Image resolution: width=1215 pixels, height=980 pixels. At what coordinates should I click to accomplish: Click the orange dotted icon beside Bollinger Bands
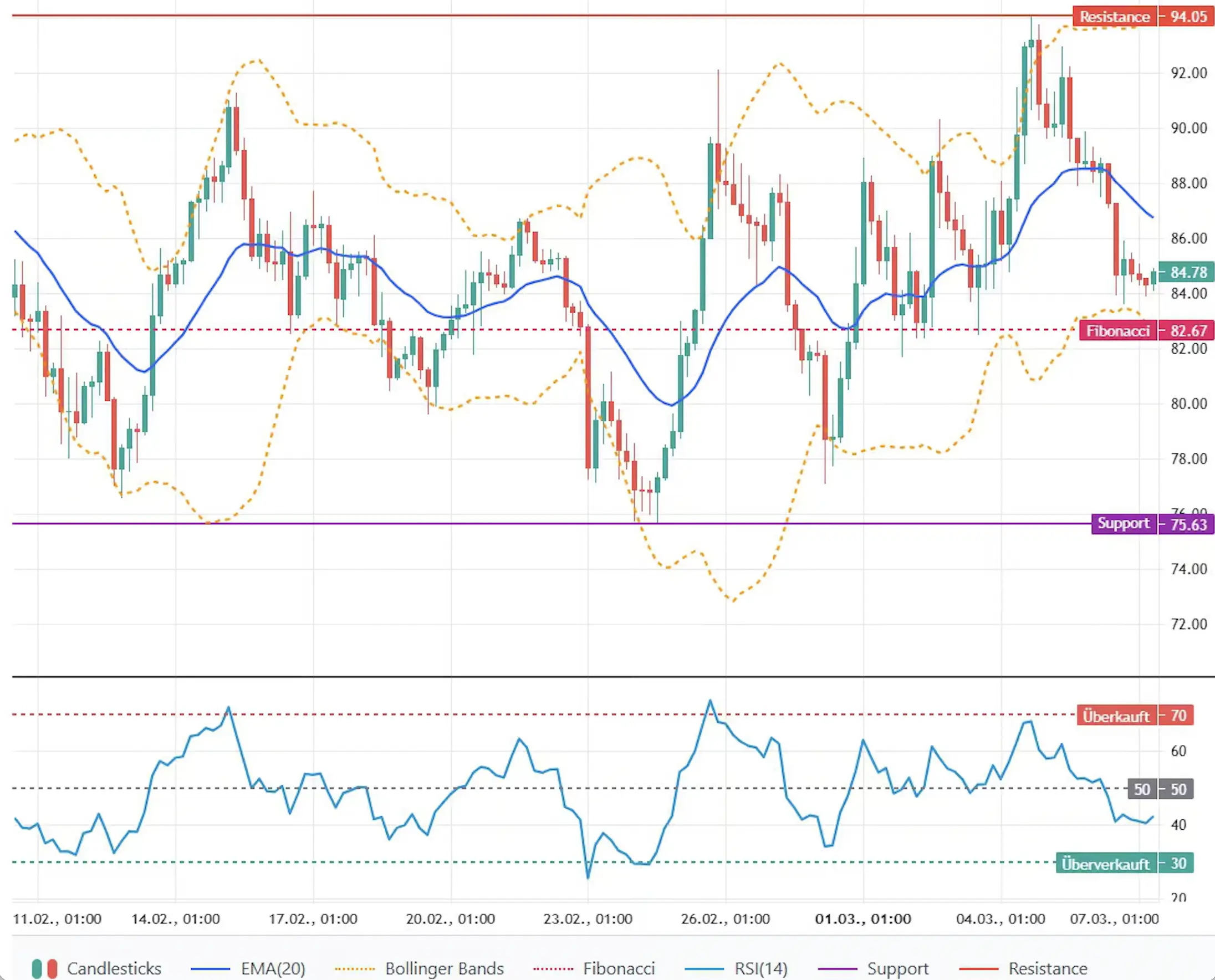pos(357,969)
